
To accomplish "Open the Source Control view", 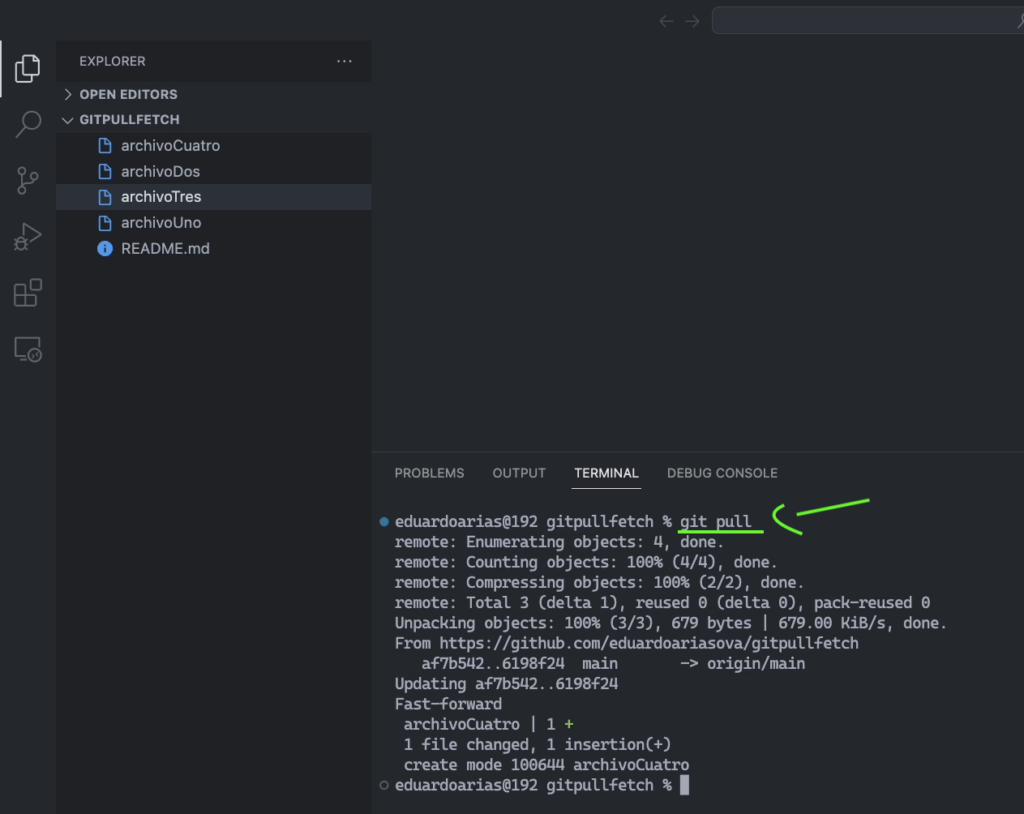I will [27, 180].
